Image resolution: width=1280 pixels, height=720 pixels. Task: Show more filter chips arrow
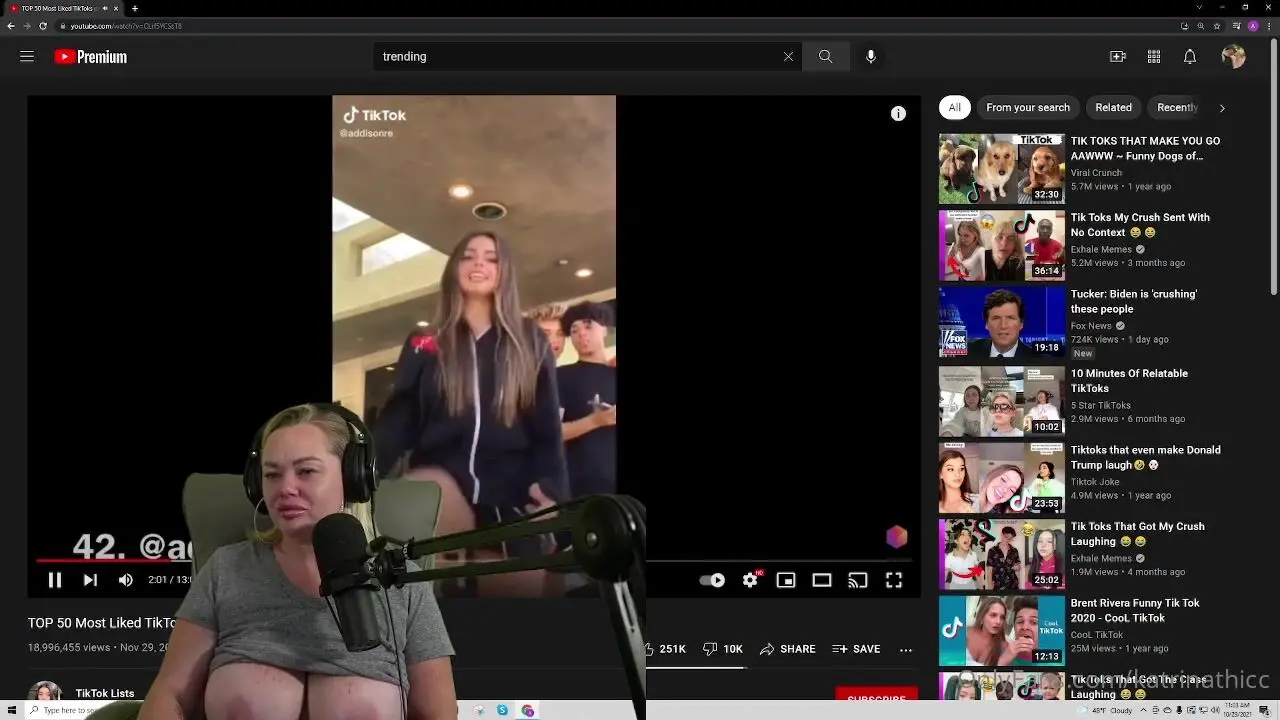point(1222,108)
